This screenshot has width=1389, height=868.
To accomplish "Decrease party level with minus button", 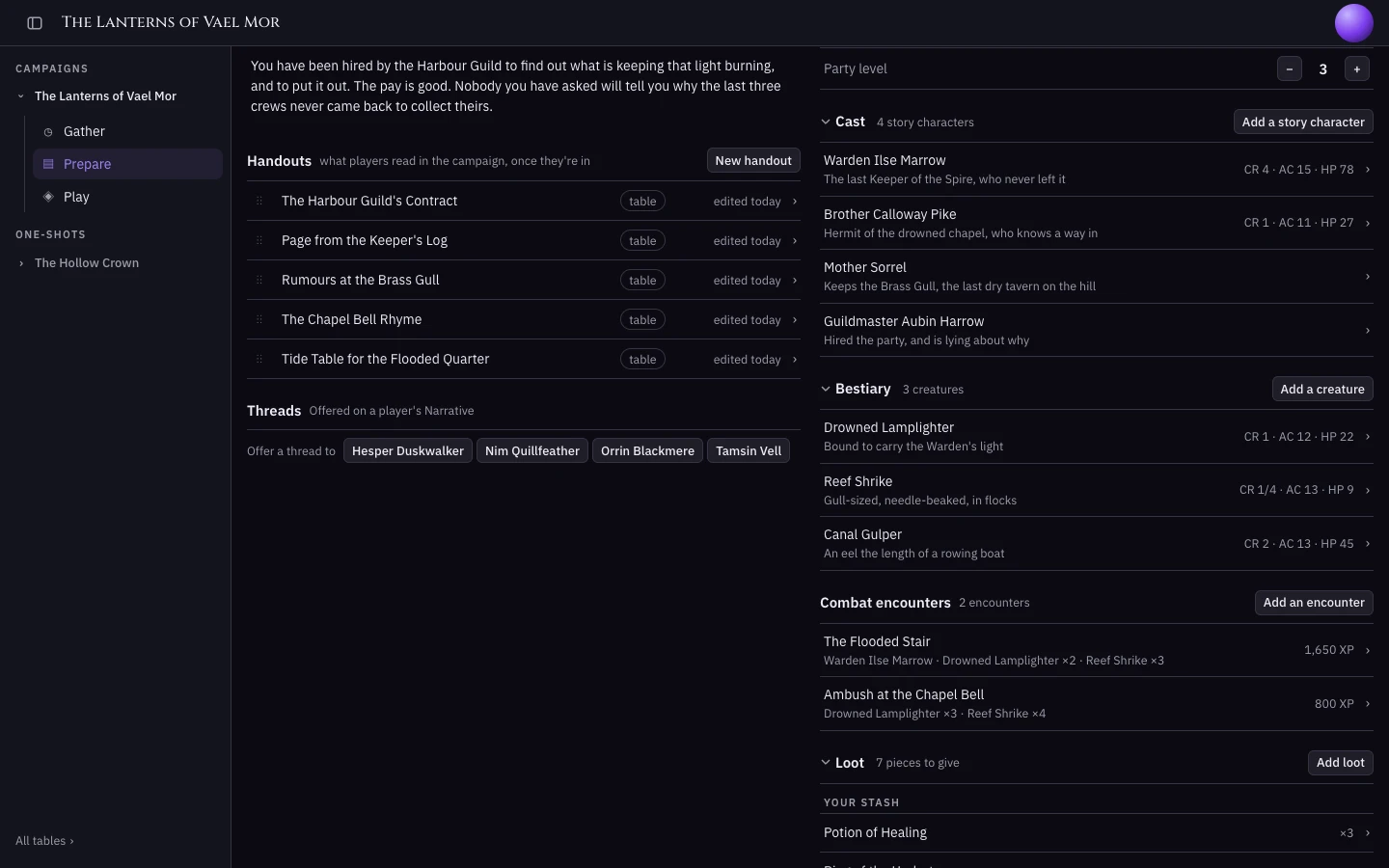I will click(x=1289, y=69).
